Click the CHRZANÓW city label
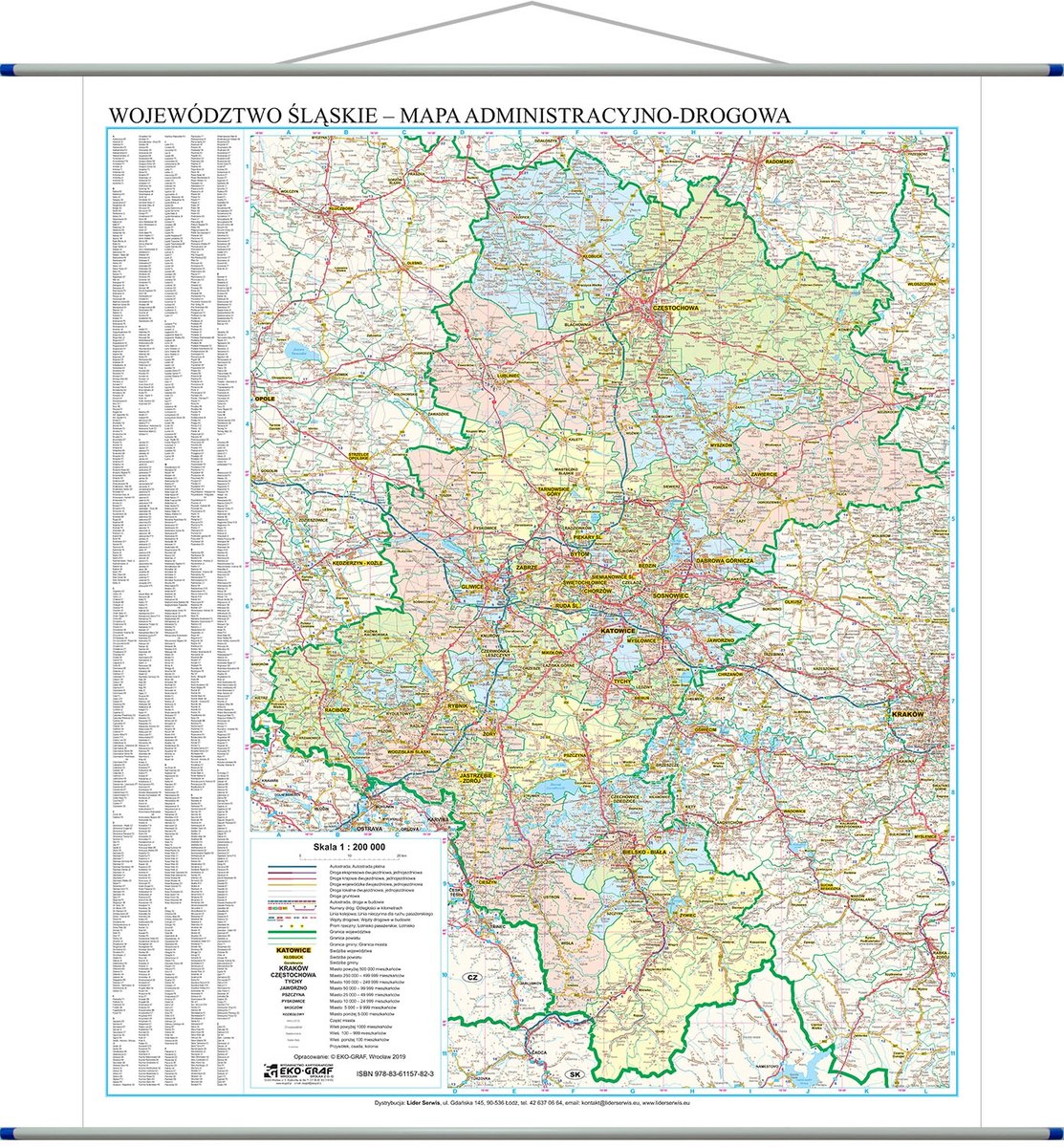This screenshot has height=1147, width=1064. pos(729,673)
